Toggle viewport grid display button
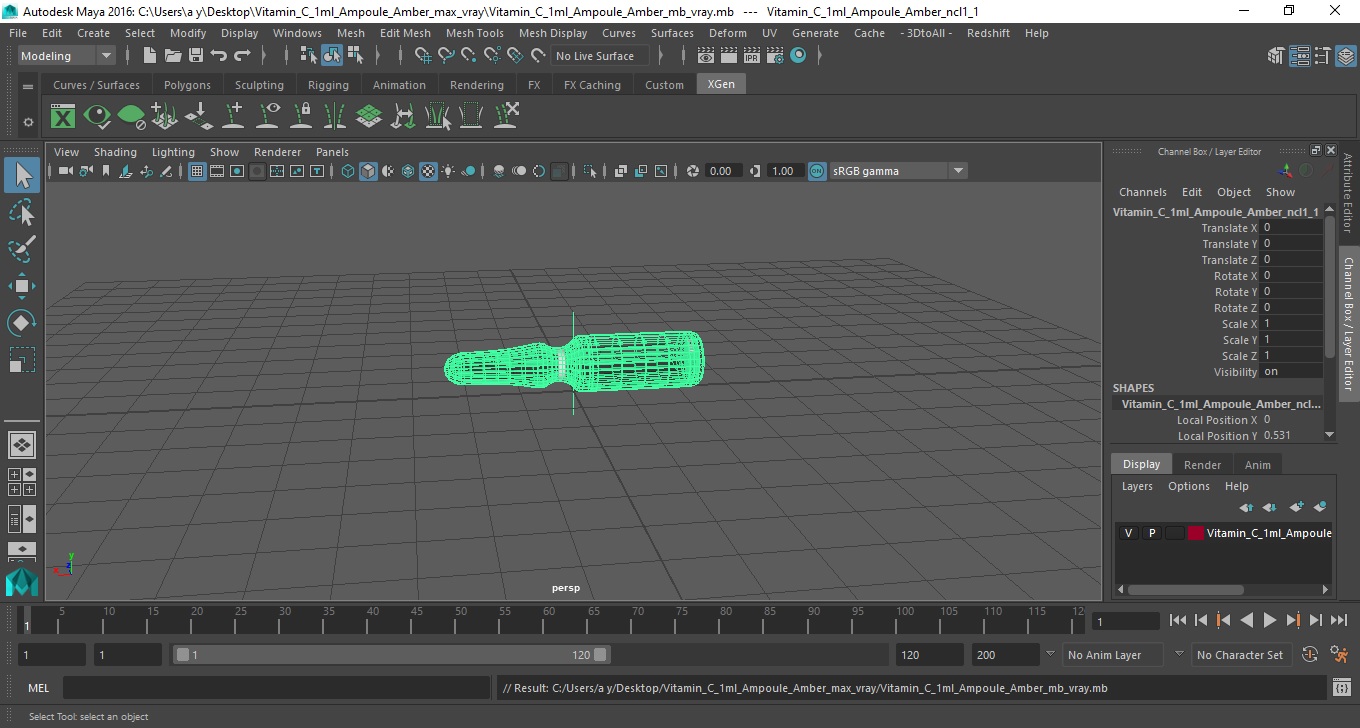This screenshot has width=1360, height=728. tap(197, 171)
